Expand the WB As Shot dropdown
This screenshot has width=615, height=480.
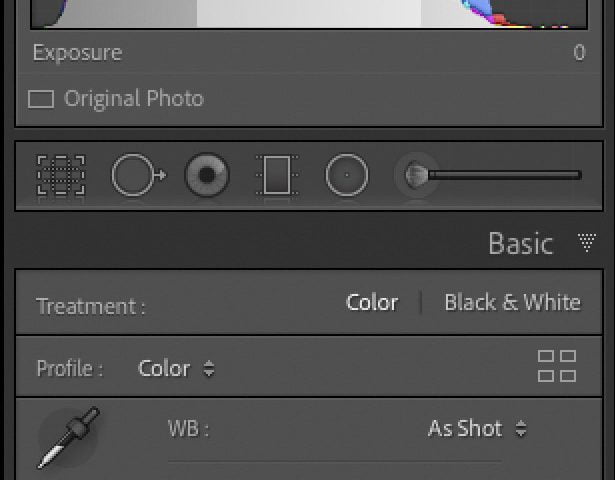[477, 429]
